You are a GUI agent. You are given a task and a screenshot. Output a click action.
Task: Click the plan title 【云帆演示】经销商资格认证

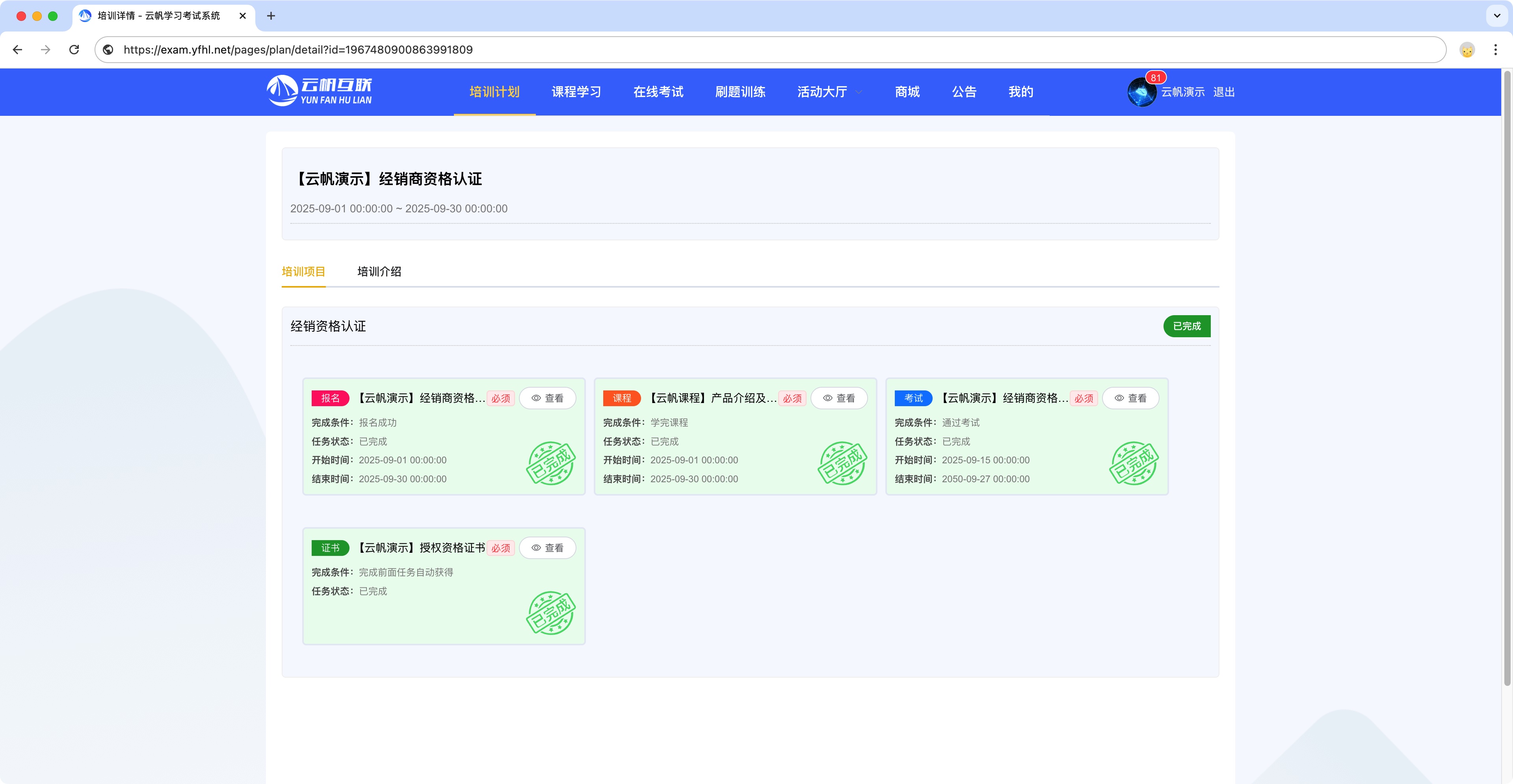pos(387,179)
